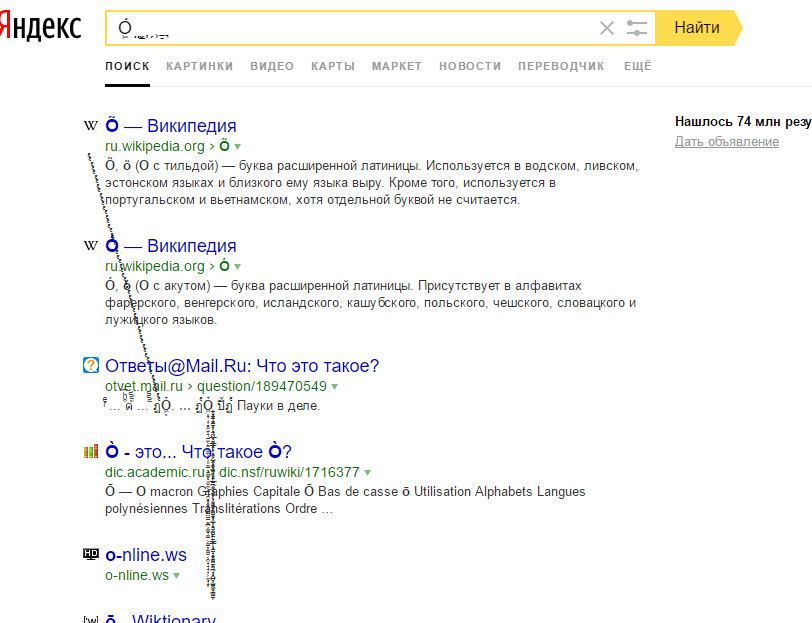Open the Ó — Википедия result
The image size is (812, 623).
[x=170, y=245]
